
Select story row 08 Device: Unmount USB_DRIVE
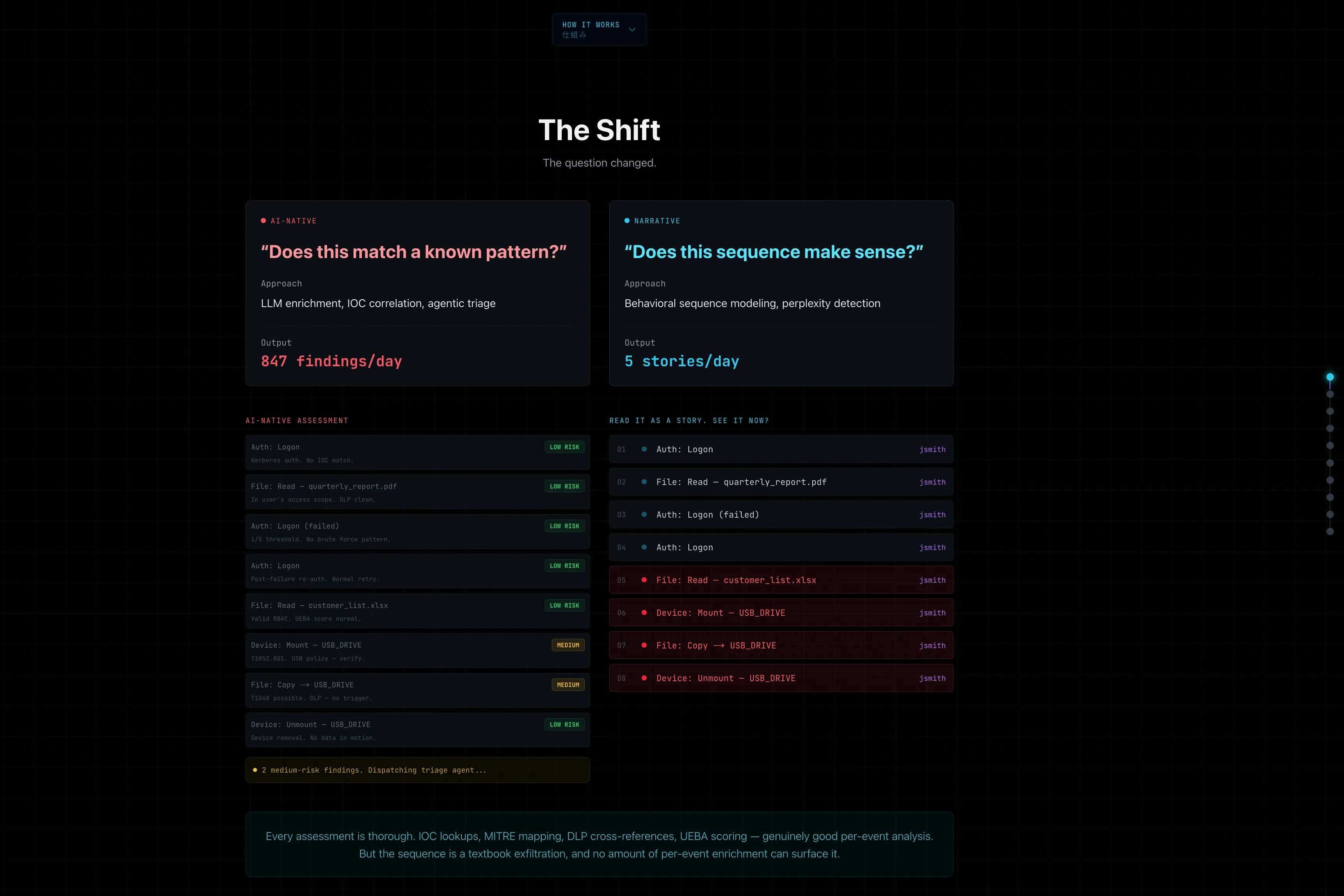click(x=781, y=678)
